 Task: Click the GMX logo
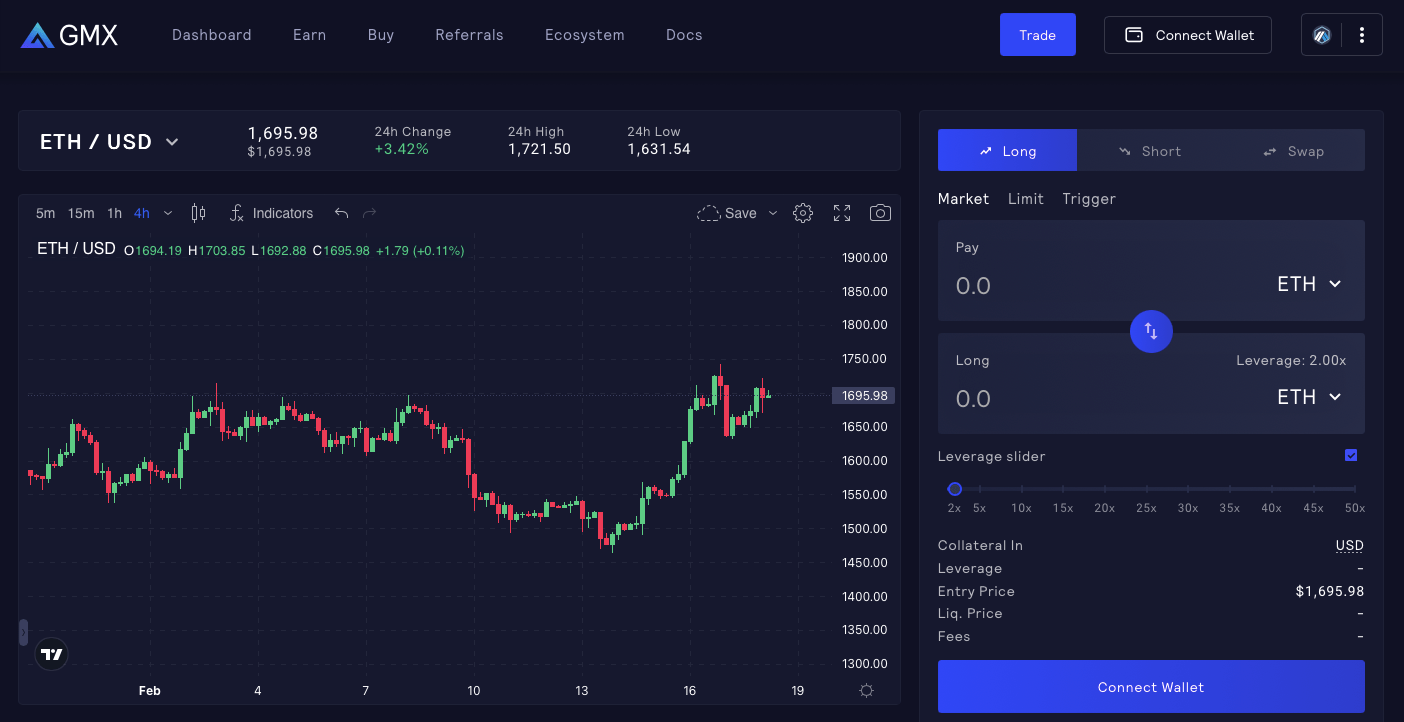[x=69, y=35]
